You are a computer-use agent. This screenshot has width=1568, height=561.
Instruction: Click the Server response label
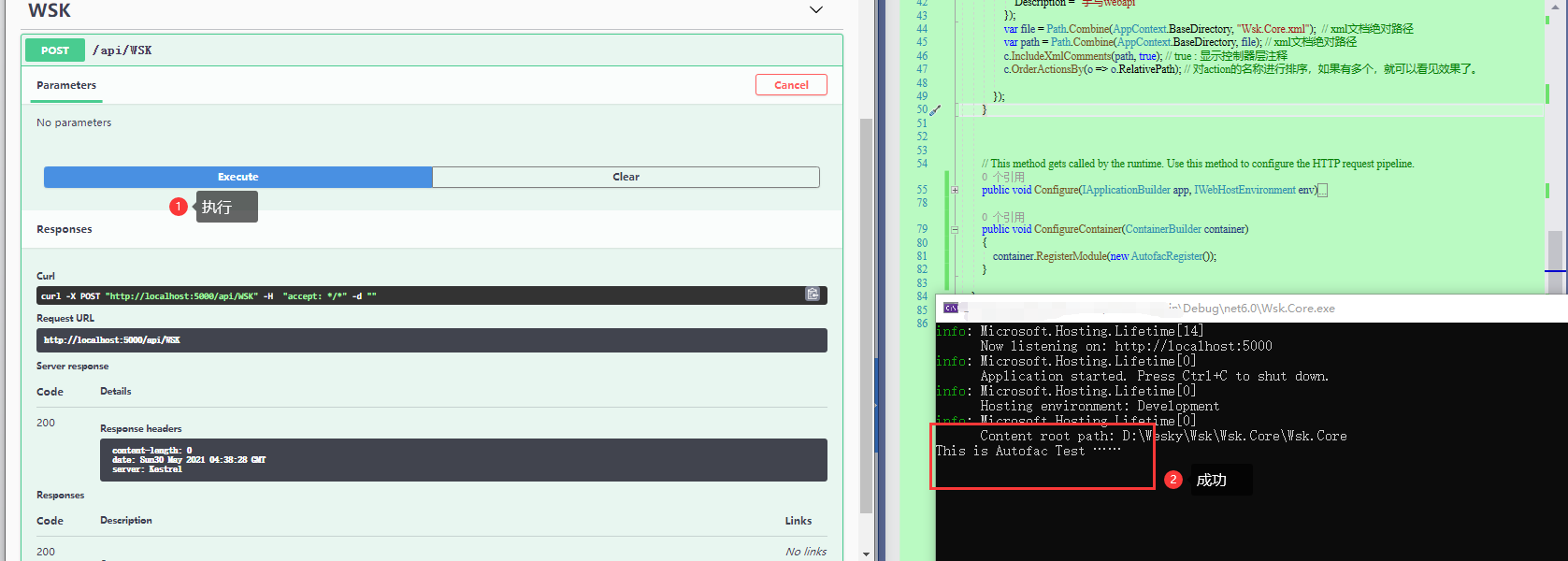[73, 367]
